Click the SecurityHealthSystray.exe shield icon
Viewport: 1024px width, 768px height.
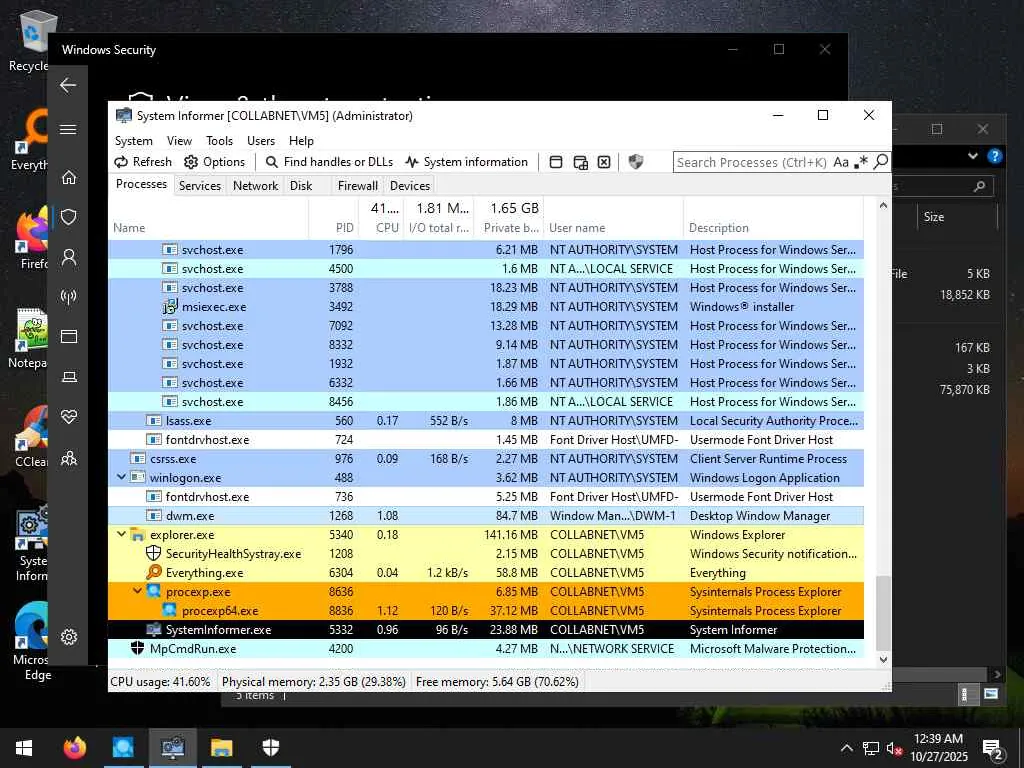[153, 553]
